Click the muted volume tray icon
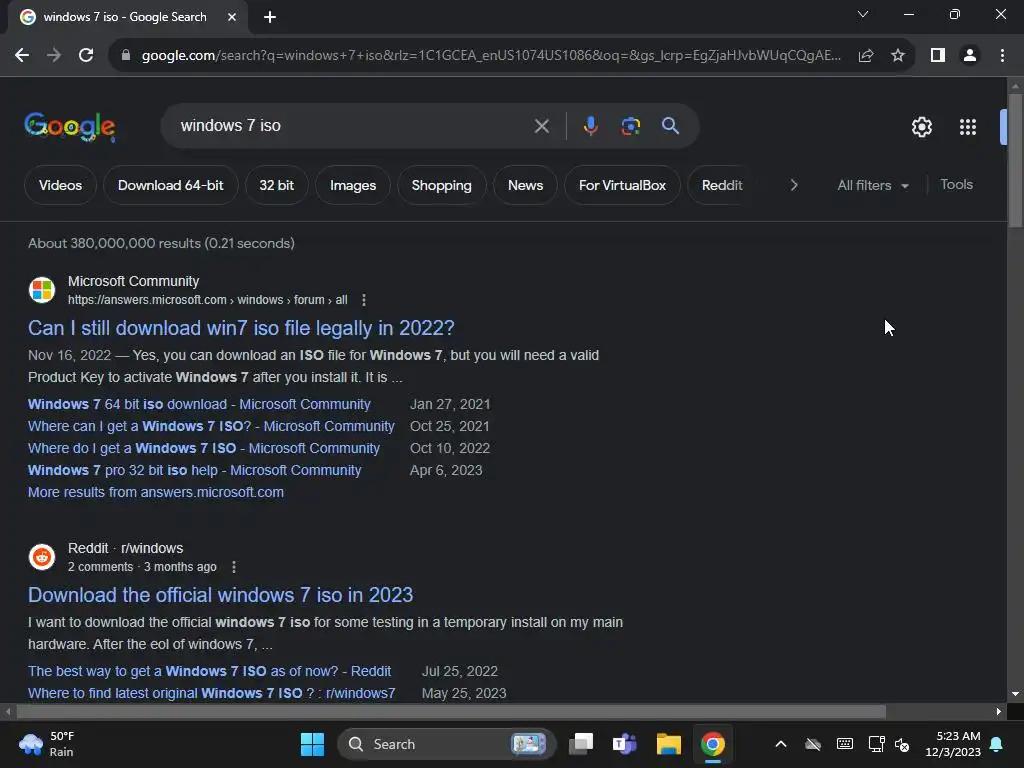Viewport: 1024px width, 768px height. pos(902,744)
